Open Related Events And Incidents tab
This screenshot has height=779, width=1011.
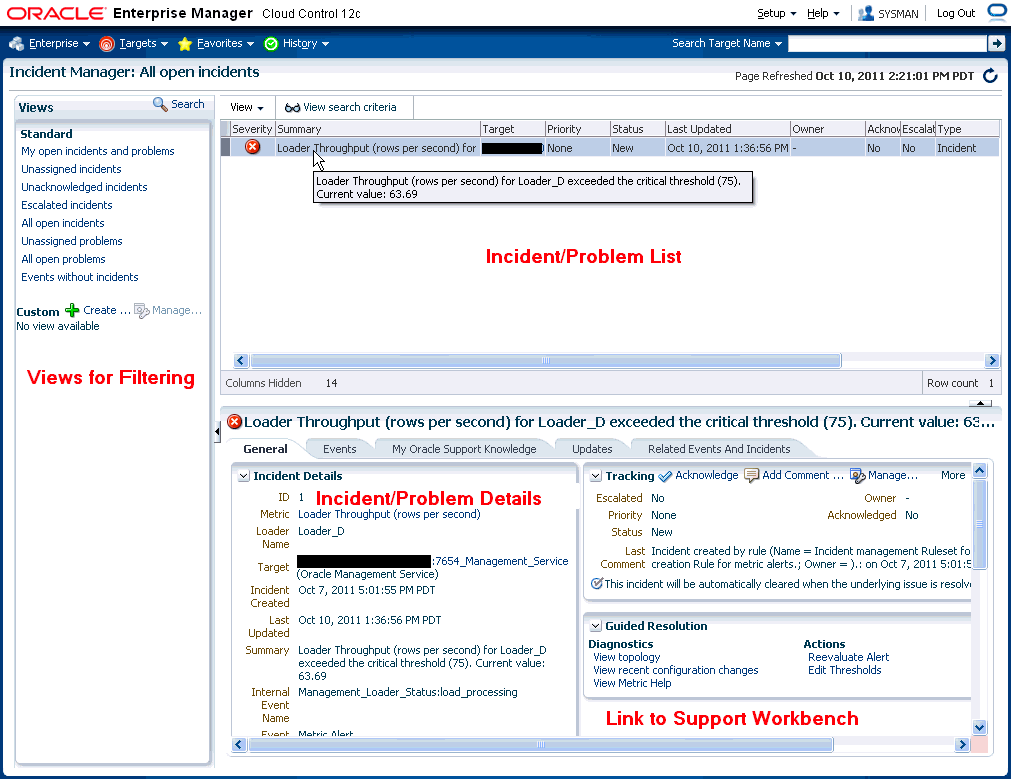coord(719,449)
